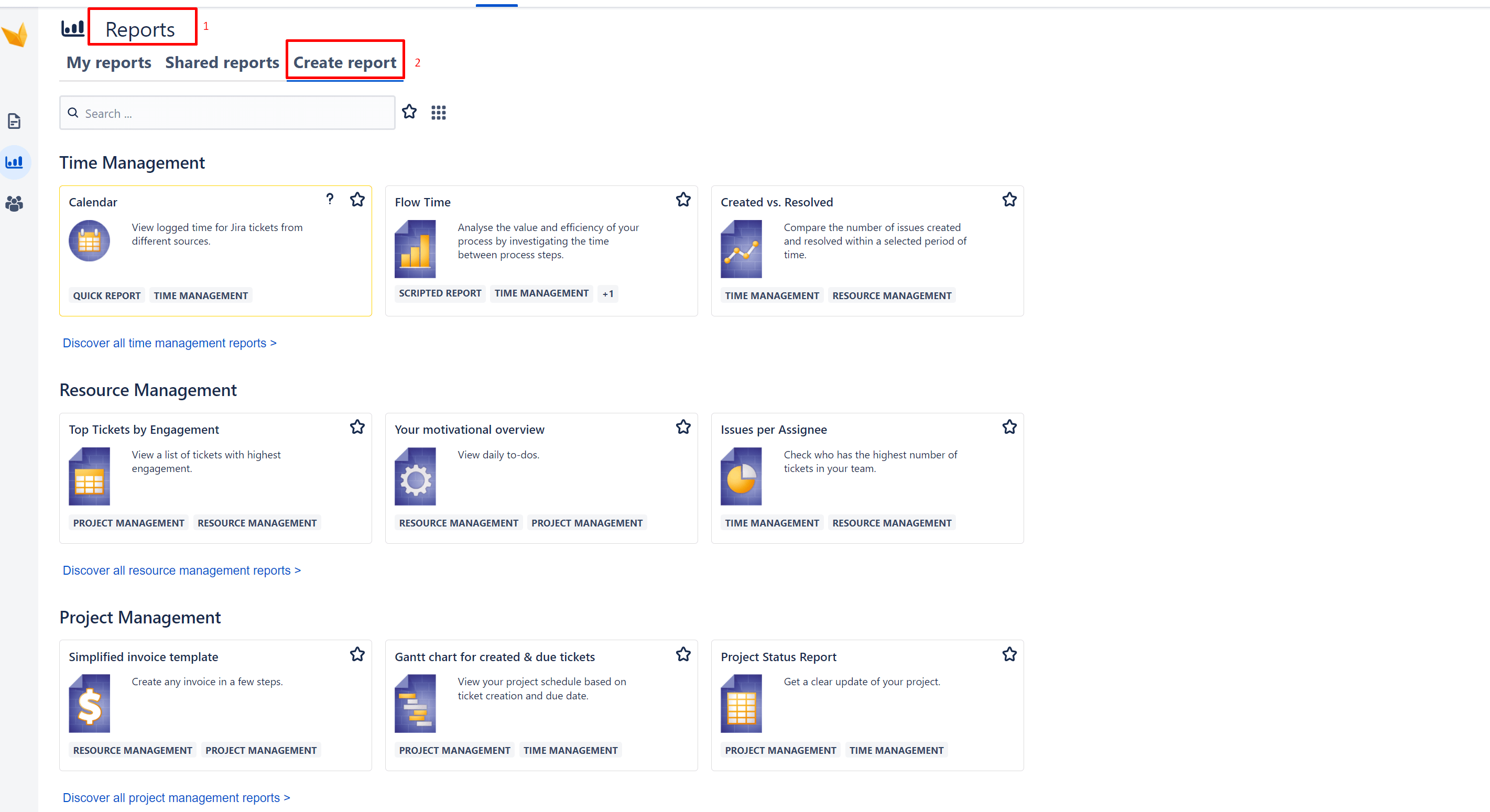
Task: Open the Shared reports tab
Action: point(222,62)
